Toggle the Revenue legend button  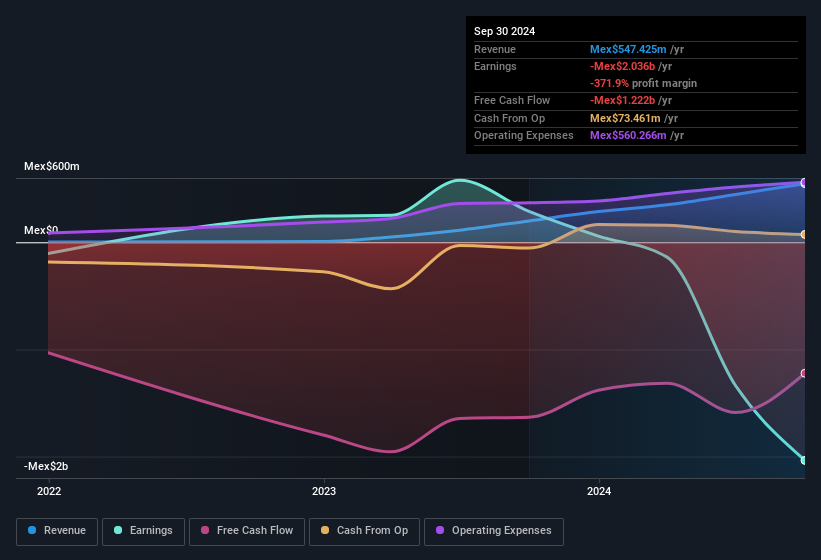coord(57,532)
